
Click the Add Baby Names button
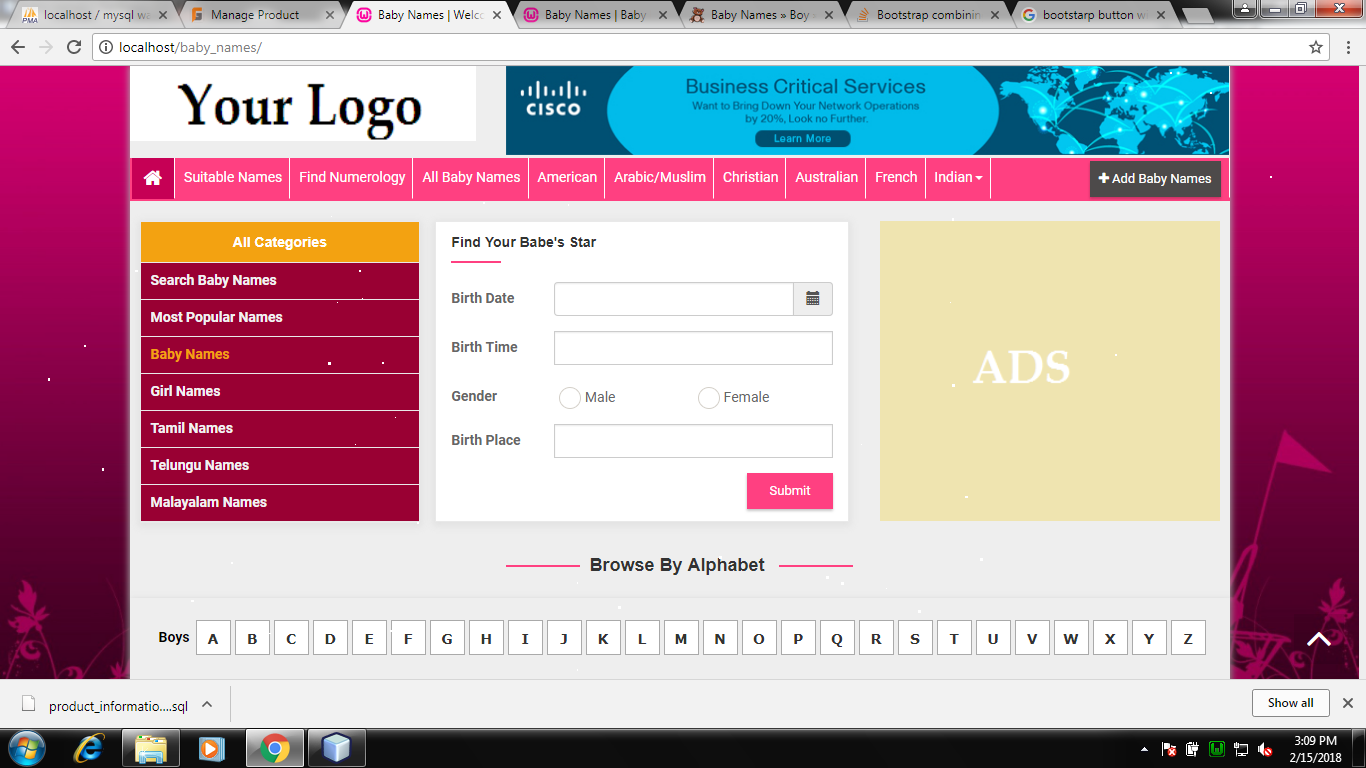(1155, 179)
